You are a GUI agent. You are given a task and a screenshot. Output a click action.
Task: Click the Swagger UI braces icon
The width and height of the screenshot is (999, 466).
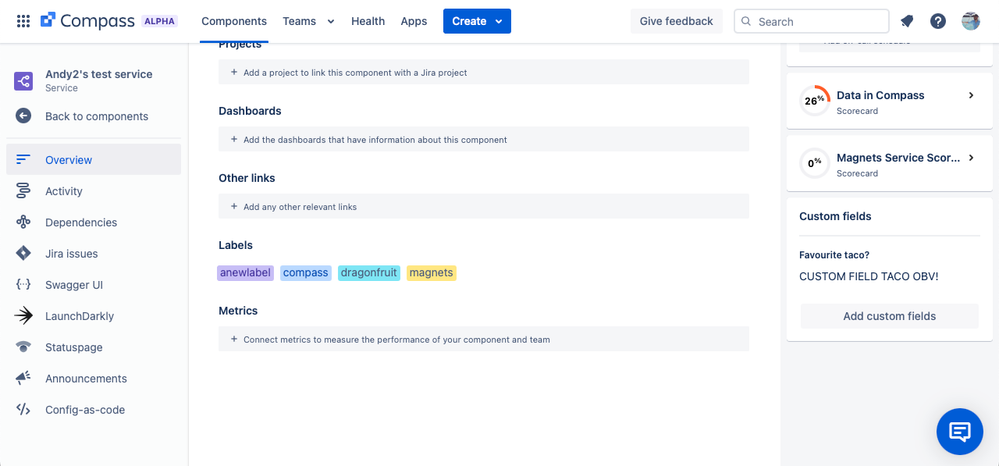[24, 284]
